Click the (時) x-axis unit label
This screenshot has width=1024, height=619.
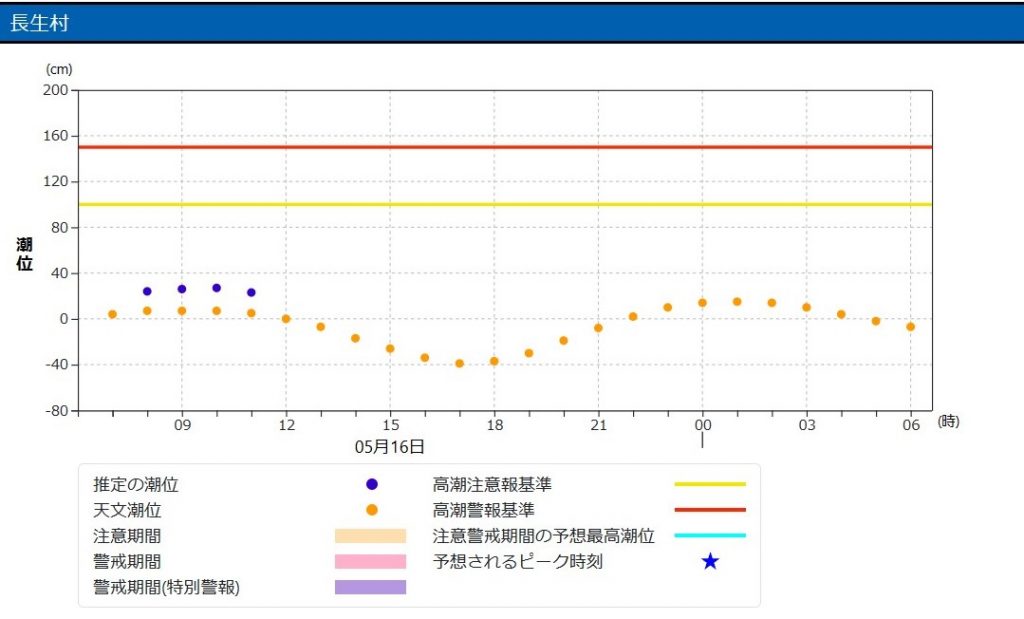pos(948,422)
